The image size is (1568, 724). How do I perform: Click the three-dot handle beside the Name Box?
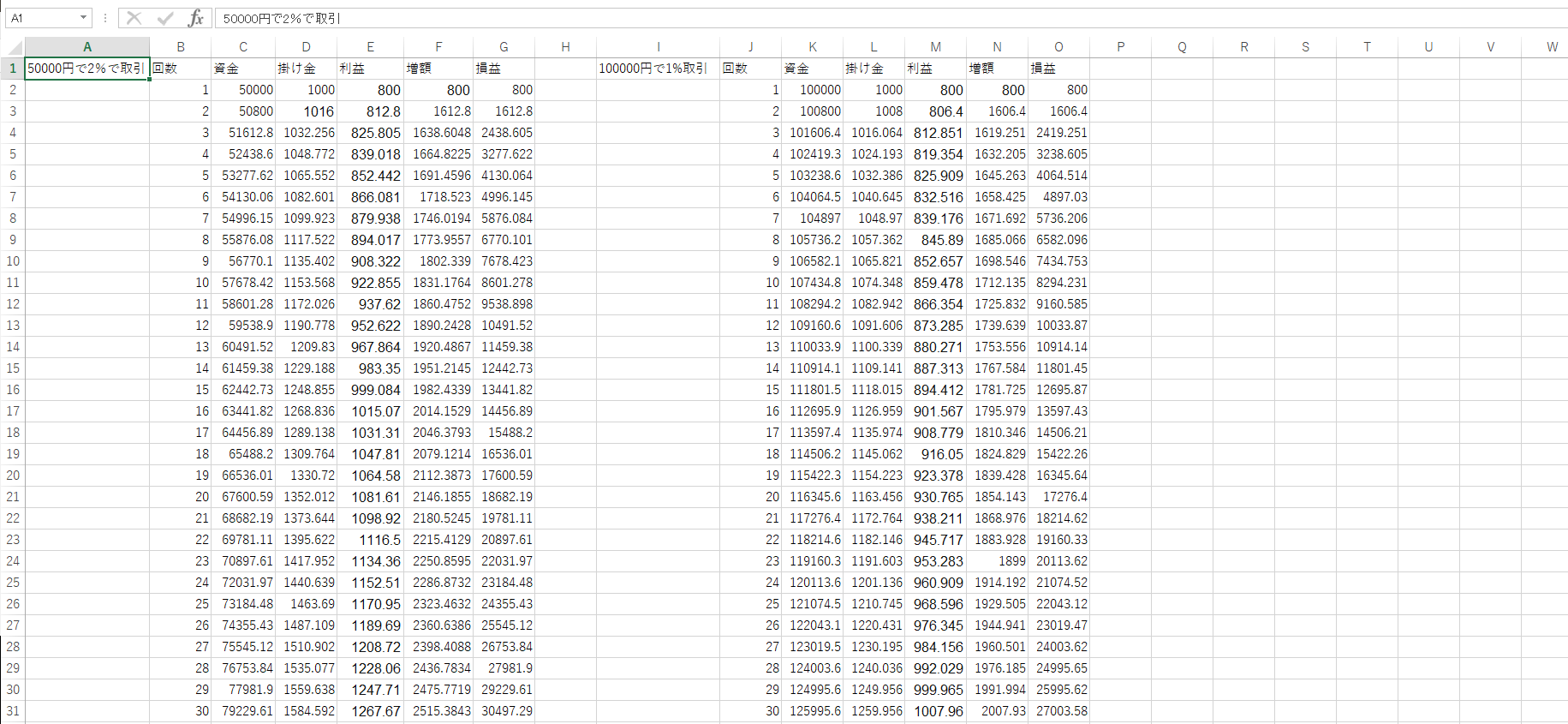[x=105, y=18]
